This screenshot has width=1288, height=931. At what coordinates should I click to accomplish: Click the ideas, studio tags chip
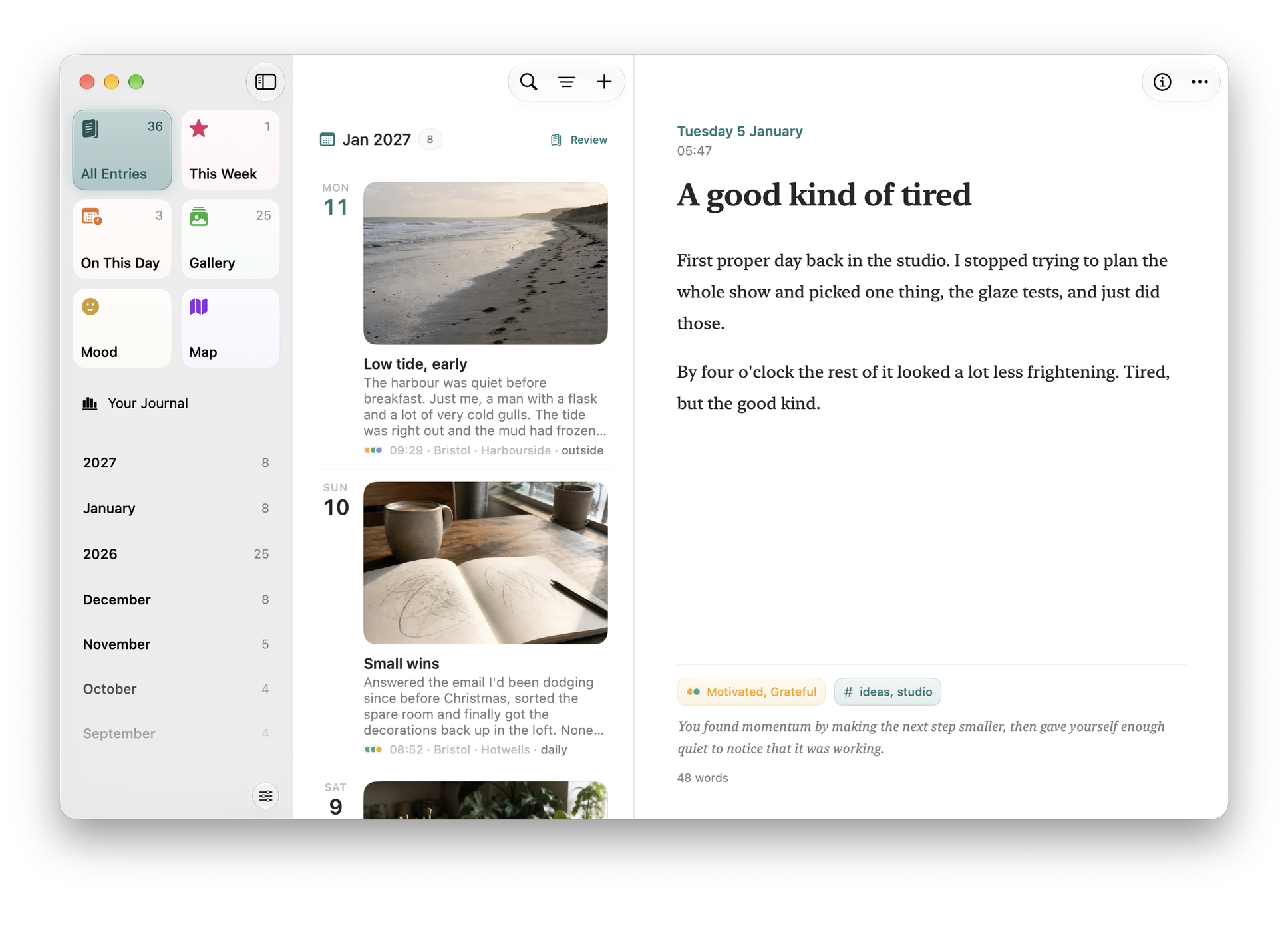coord(887,692)
